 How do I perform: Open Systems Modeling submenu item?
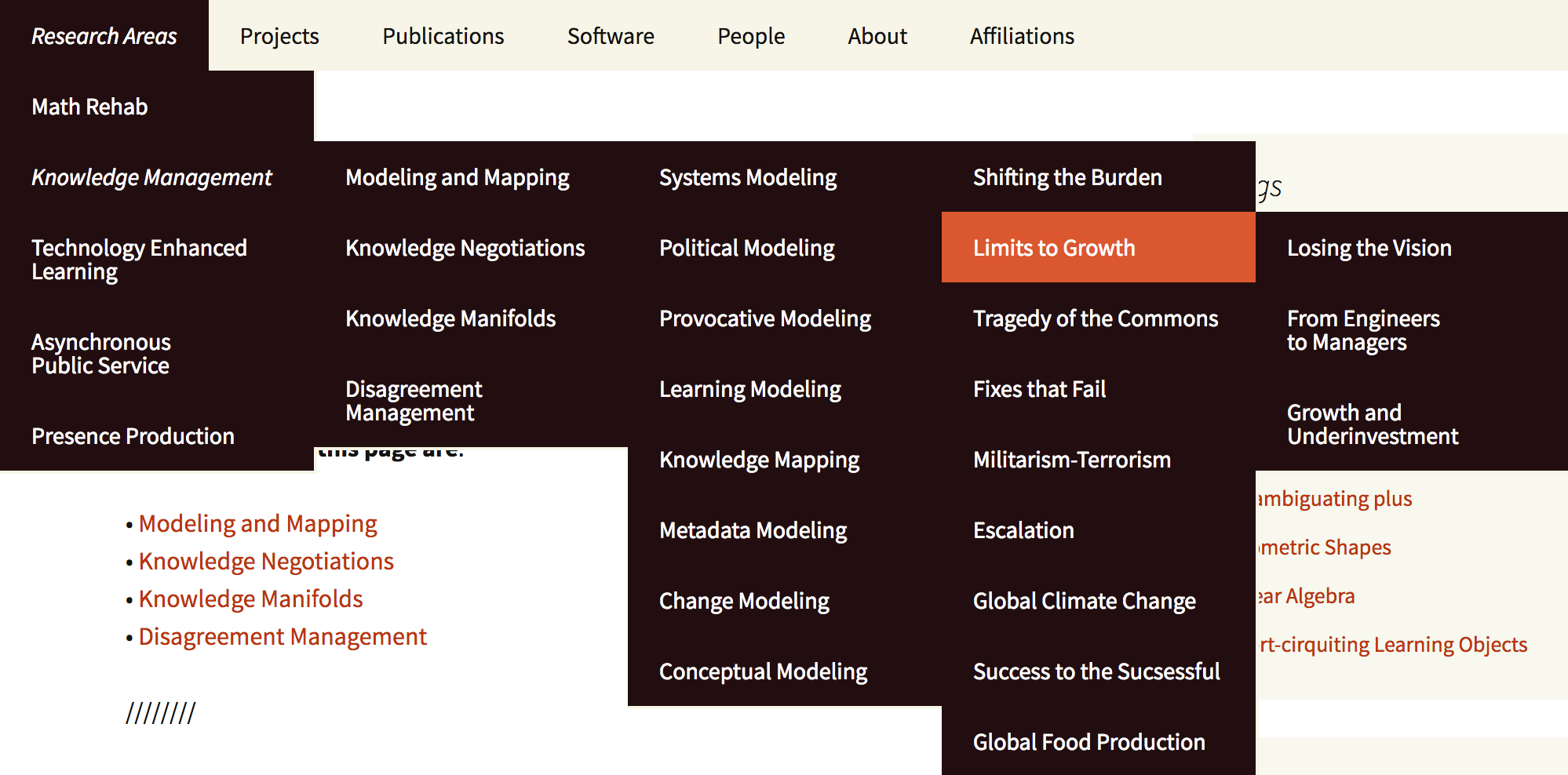click(x=748, y=177)
